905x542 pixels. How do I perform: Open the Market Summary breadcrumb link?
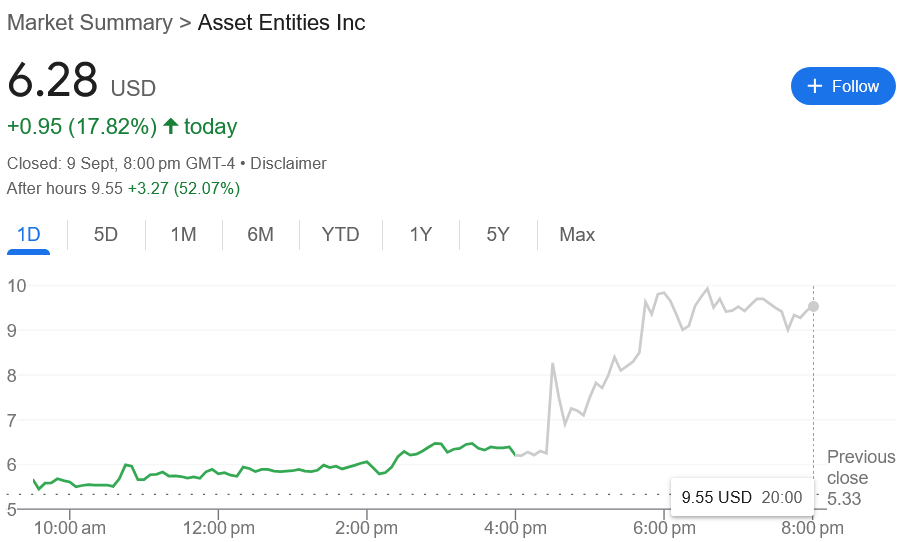point(89,22)
